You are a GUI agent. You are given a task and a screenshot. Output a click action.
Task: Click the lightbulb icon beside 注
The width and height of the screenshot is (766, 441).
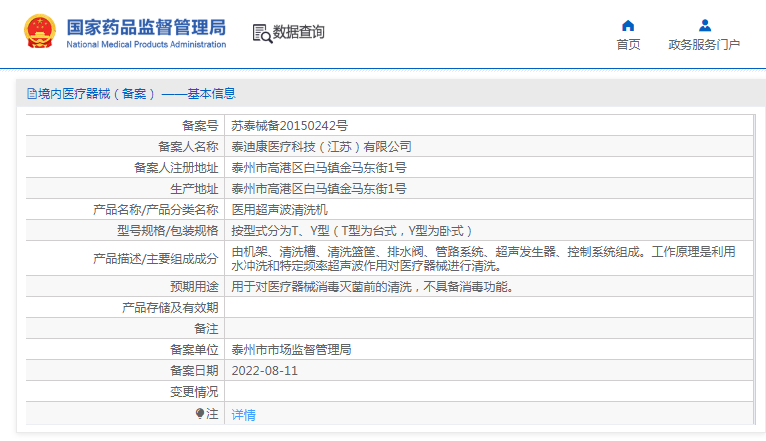(200, 414)
